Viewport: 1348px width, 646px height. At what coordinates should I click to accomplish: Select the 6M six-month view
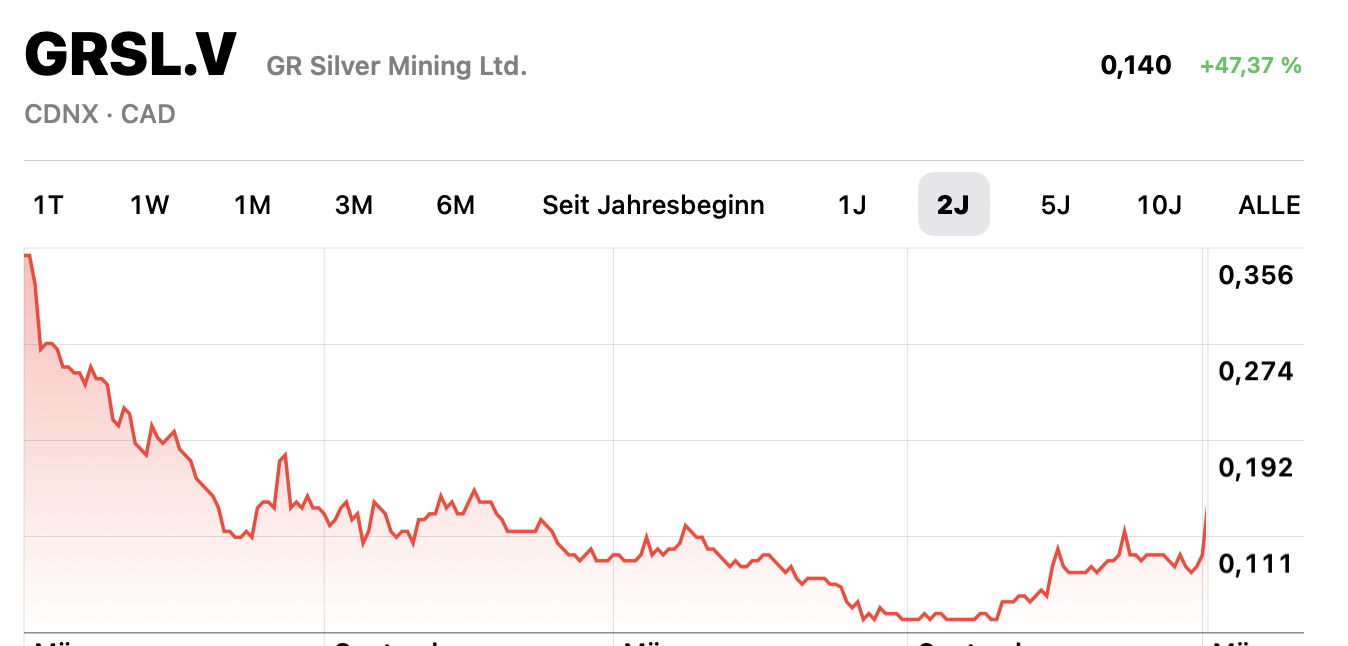click(x=456, y=204)
